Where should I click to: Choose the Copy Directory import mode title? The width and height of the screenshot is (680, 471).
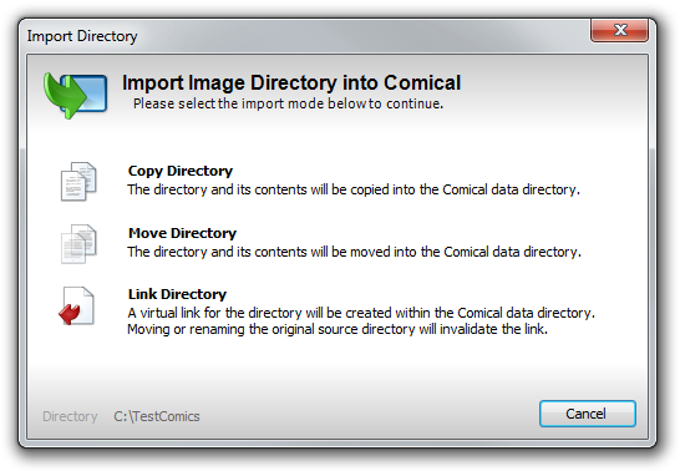pyautogui.click(x=180, y=171)
